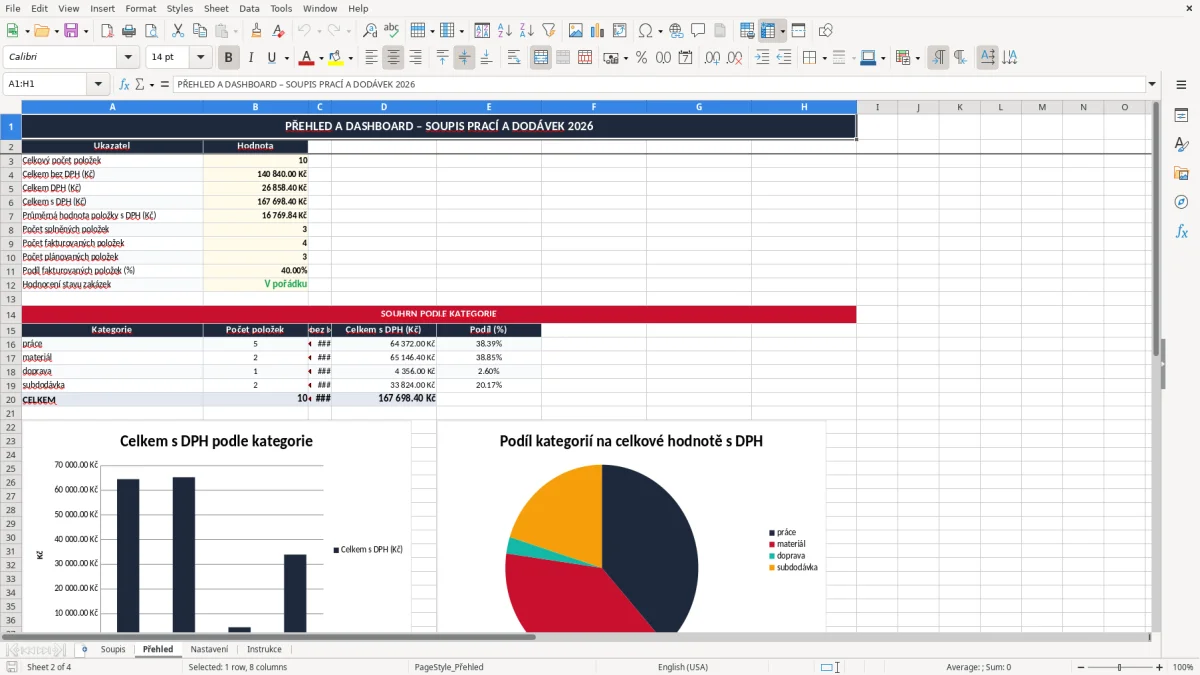
Task: Click row 14 header
Action: [11, 314]
